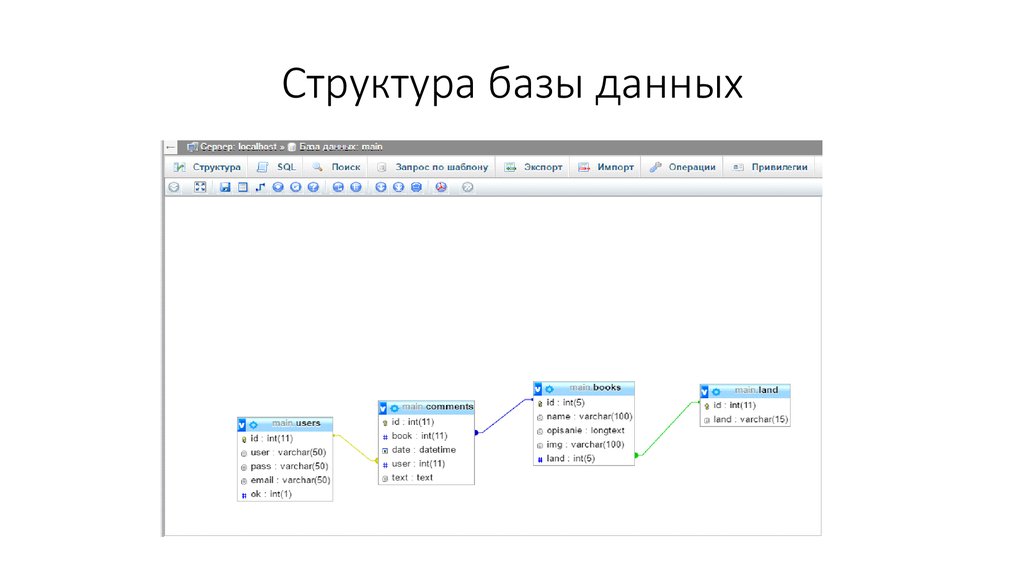Click the reload icon with checkmark
1024x574 pixels.
(x=295, y=187)
